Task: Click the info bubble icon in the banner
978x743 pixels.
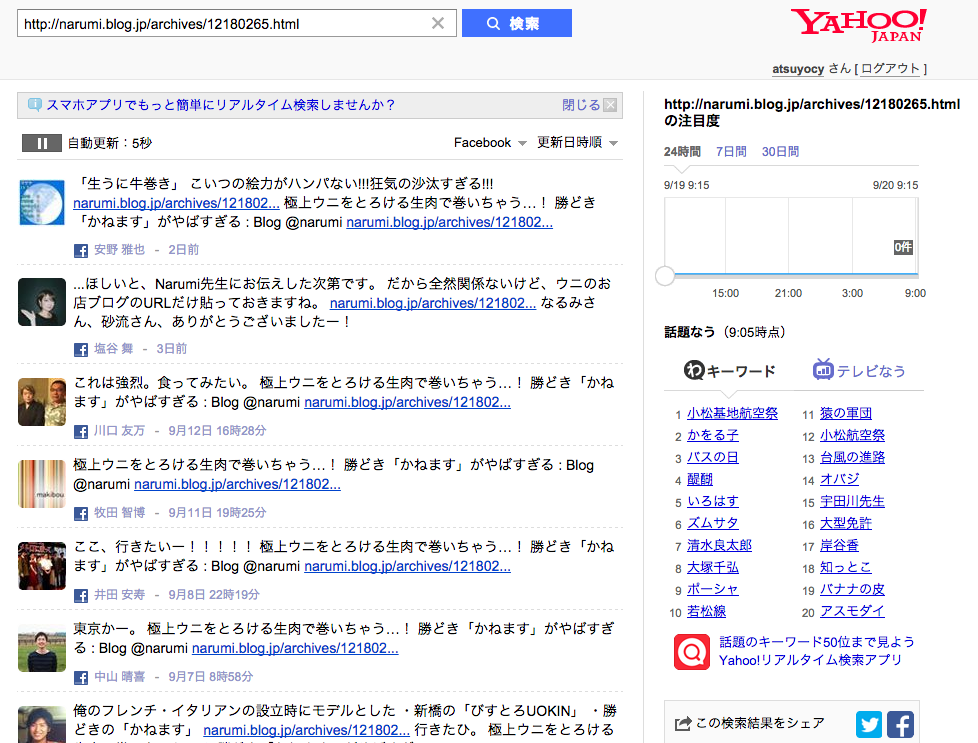Action: tap(35, 105)
